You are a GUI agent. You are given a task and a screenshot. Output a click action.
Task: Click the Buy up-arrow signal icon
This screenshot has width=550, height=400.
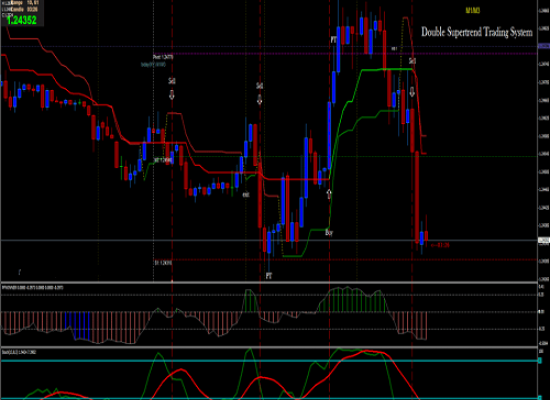(329, 194)
